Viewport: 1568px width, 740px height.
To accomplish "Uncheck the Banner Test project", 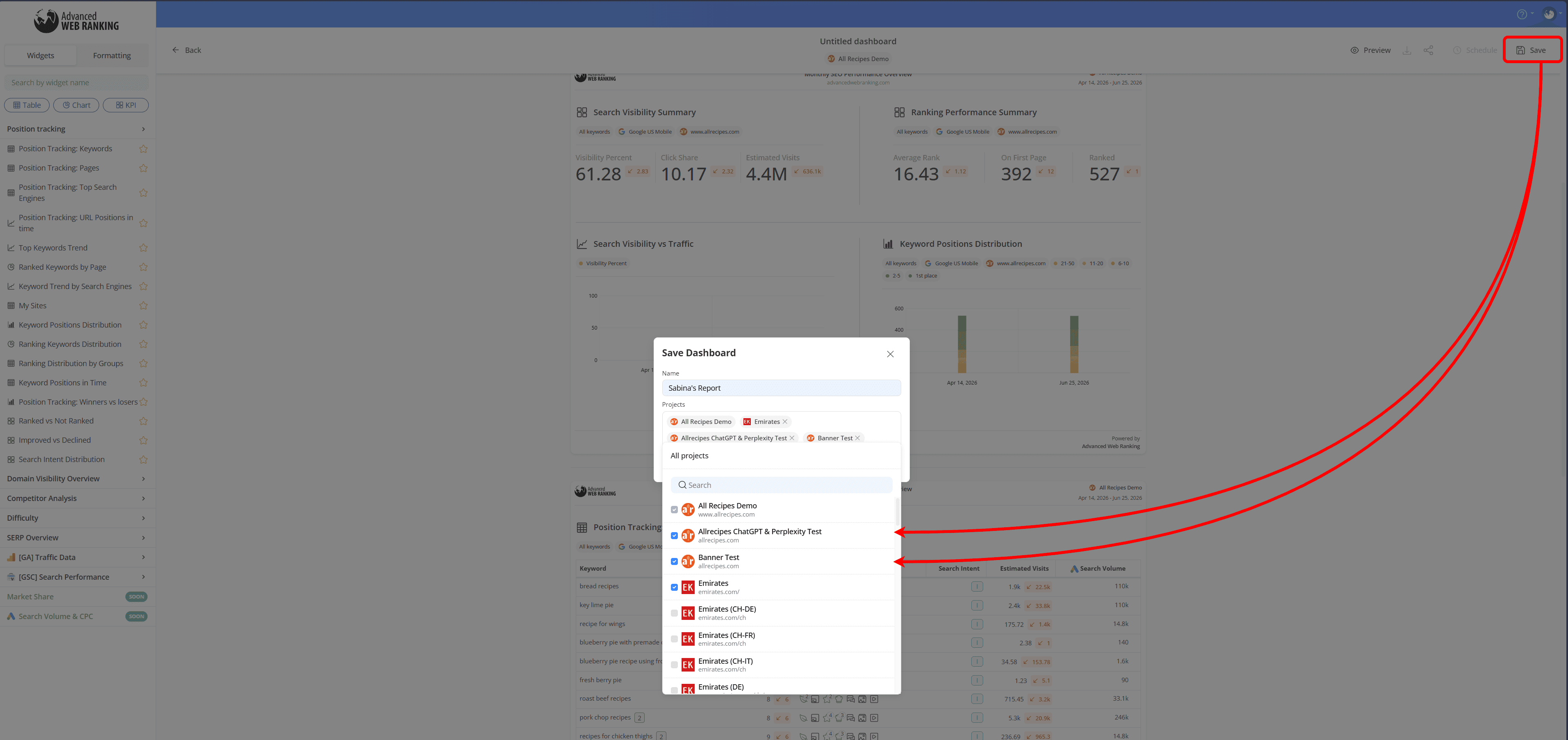I will (675, 562).
